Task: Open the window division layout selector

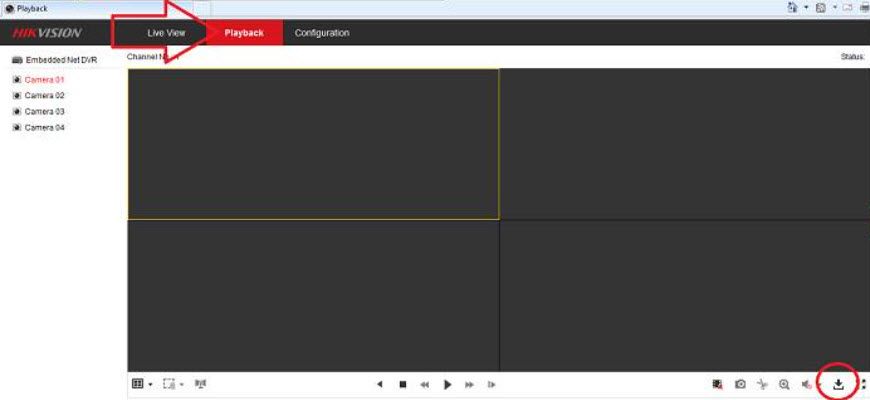Action: [138, 384]
